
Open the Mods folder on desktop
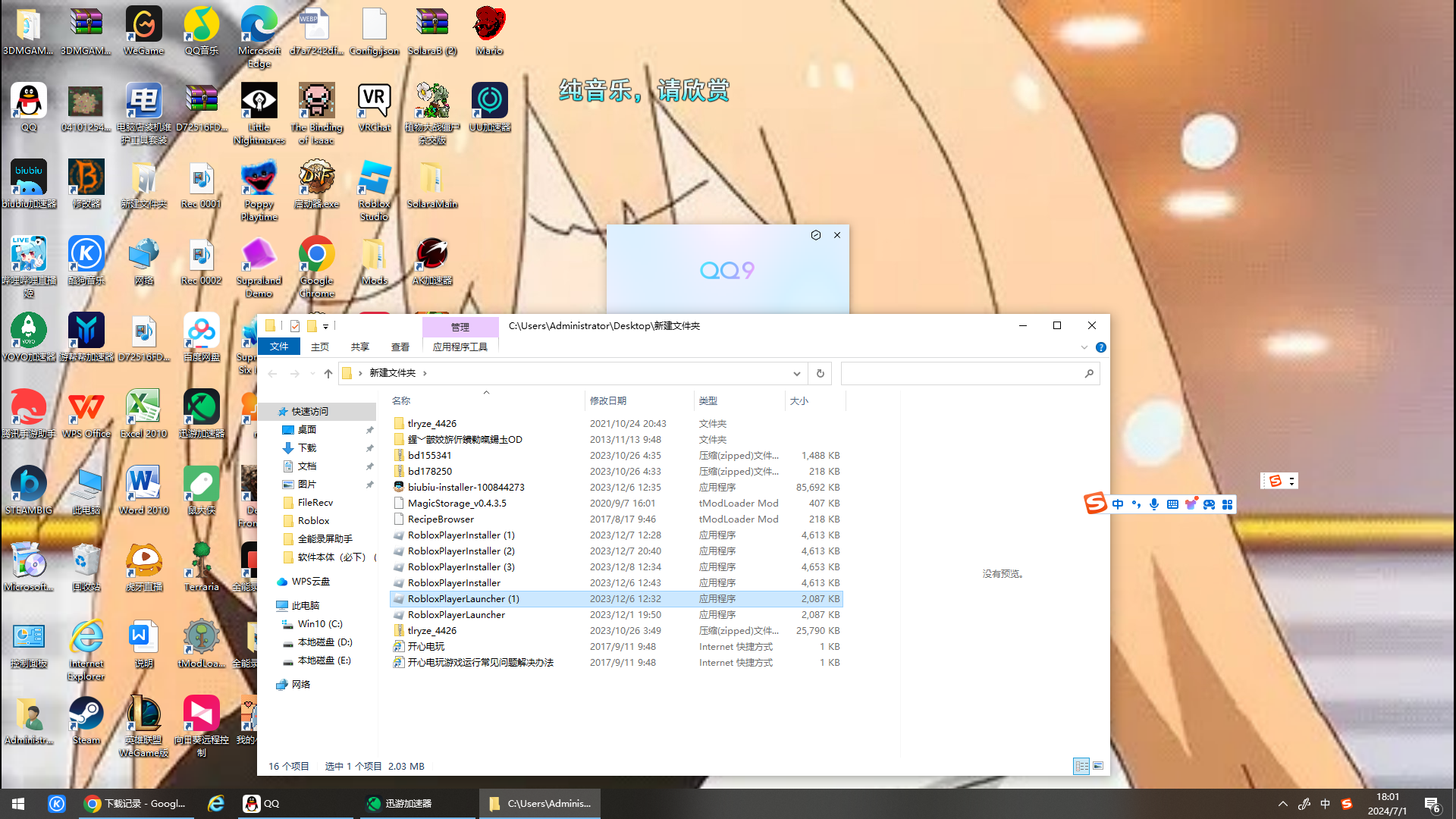[x=375, y=261]
